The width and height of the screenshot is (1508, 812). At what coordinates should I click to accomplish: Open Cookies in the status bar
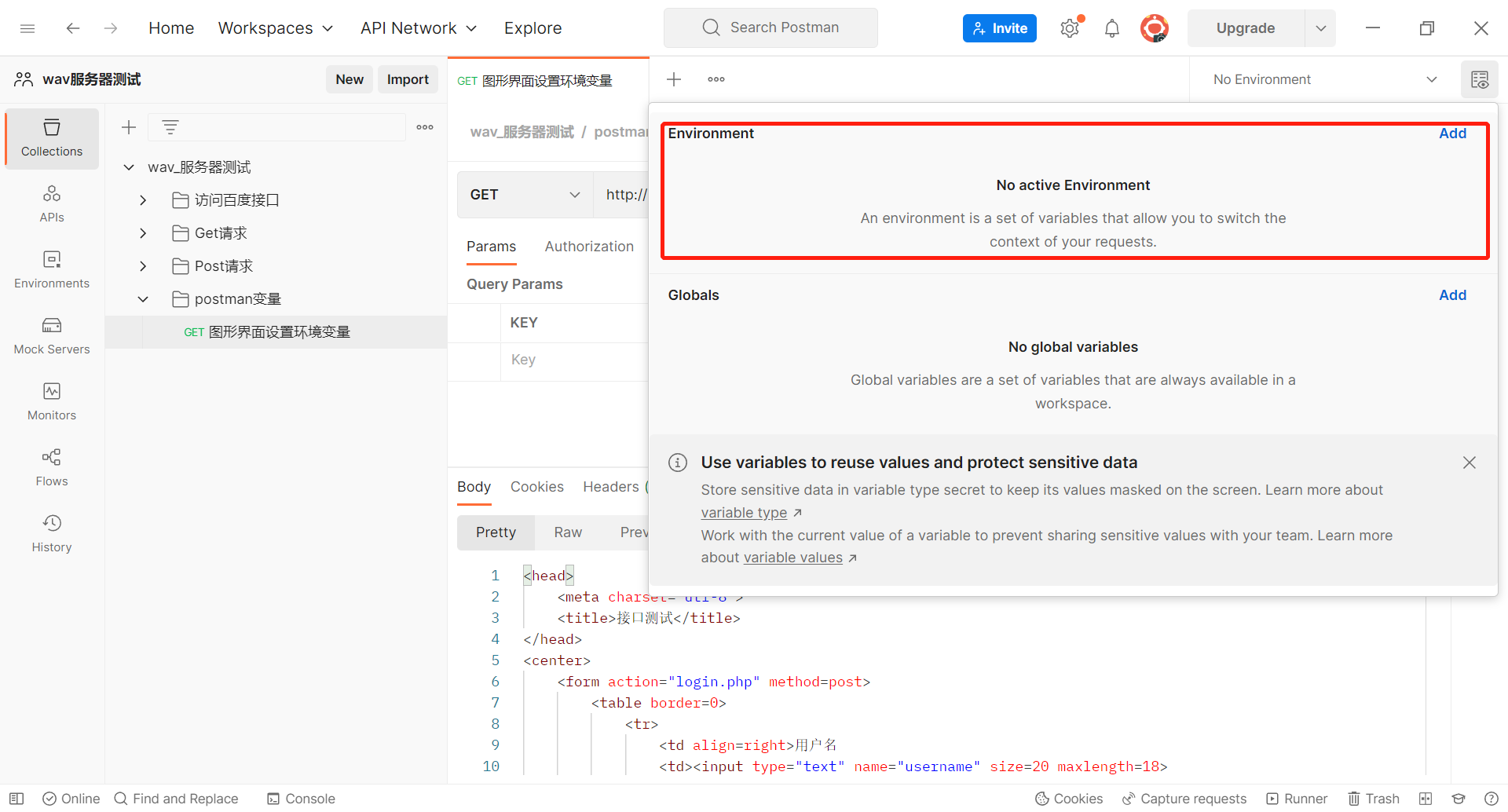[x=1069, y=799]
